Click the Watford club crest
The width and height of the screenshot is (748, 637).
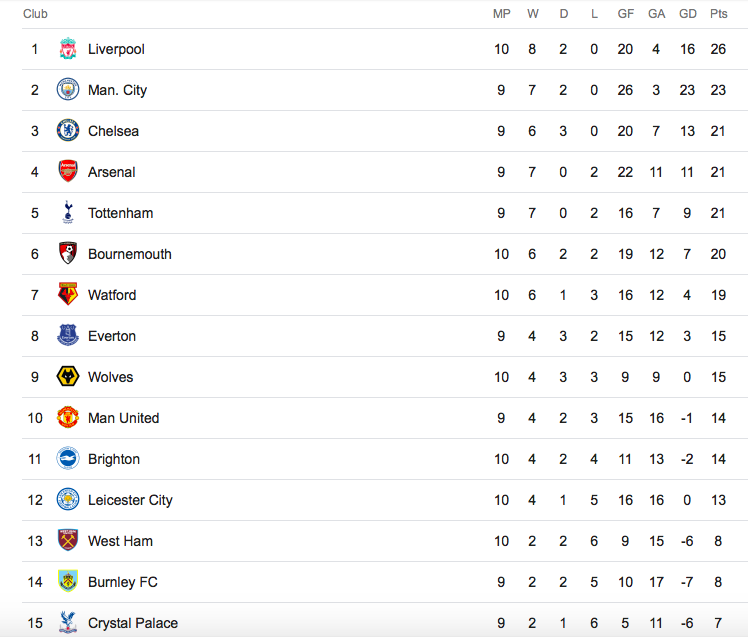pyautogui.click(x=68, y=294)
